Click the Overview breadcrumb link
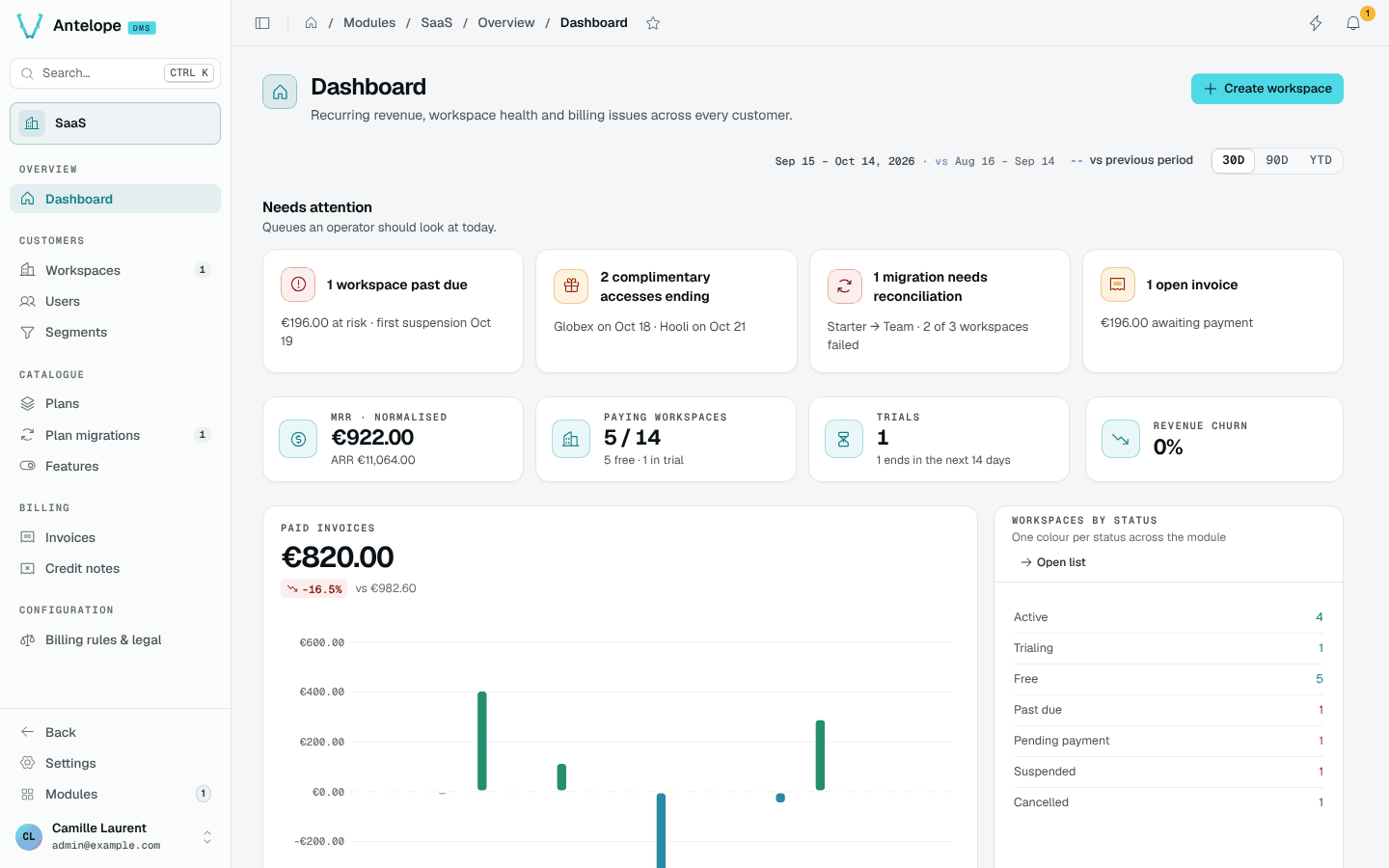The width and height of the screenshot is (1389, 868). (x=506, y=23)
